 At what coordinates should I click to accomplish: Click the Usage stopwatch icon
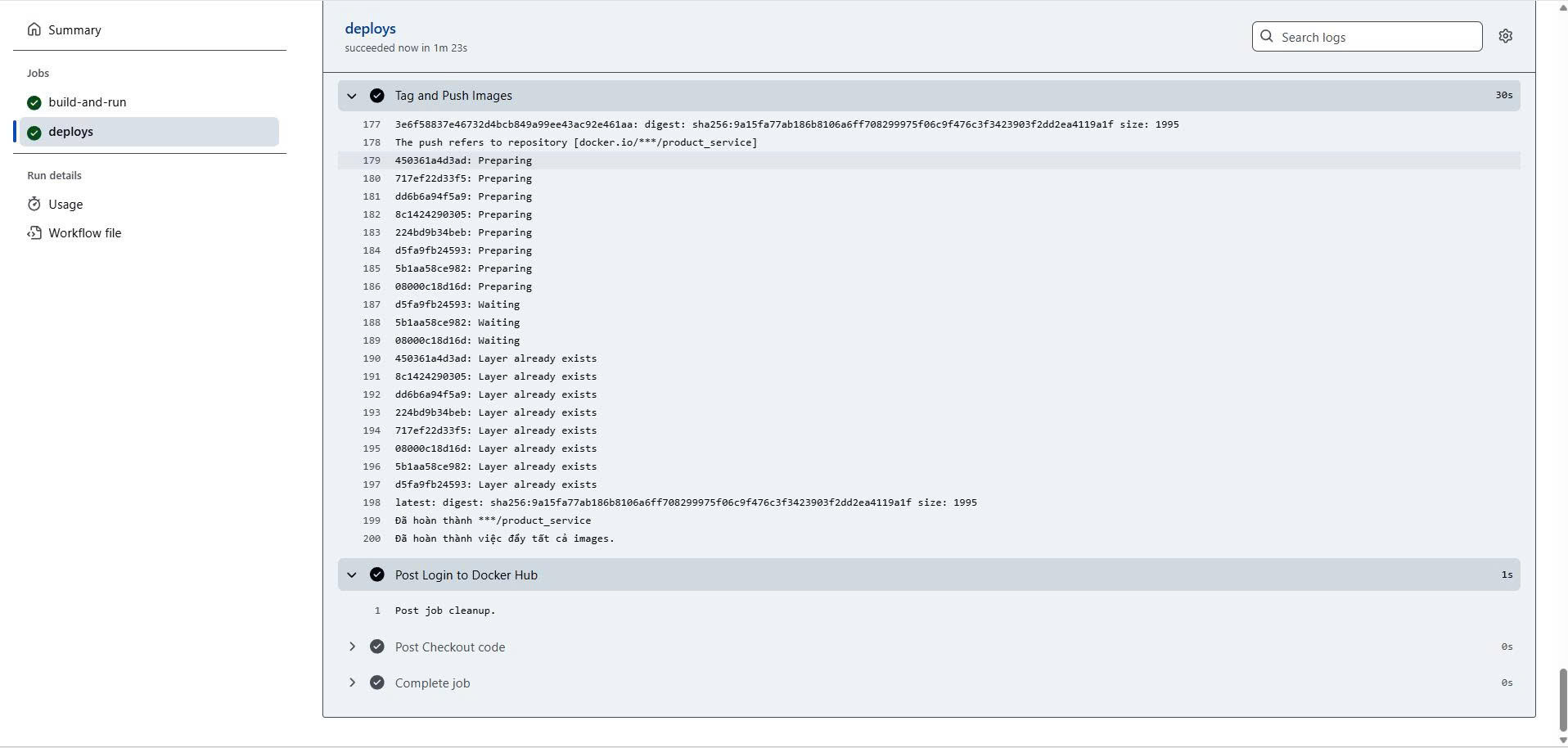coord(34,204)
